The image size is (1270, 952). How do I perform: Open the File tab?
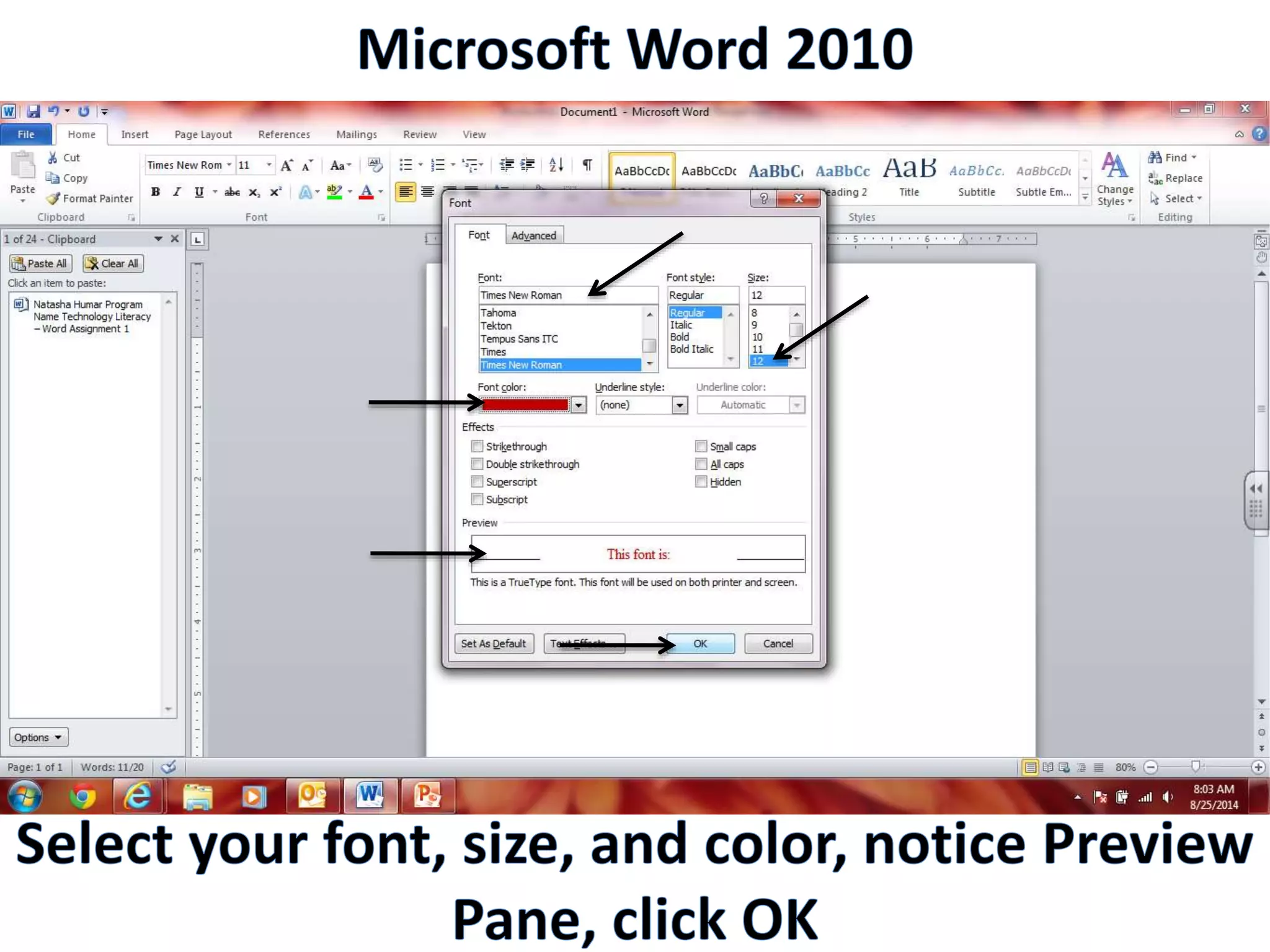point(26,134)
